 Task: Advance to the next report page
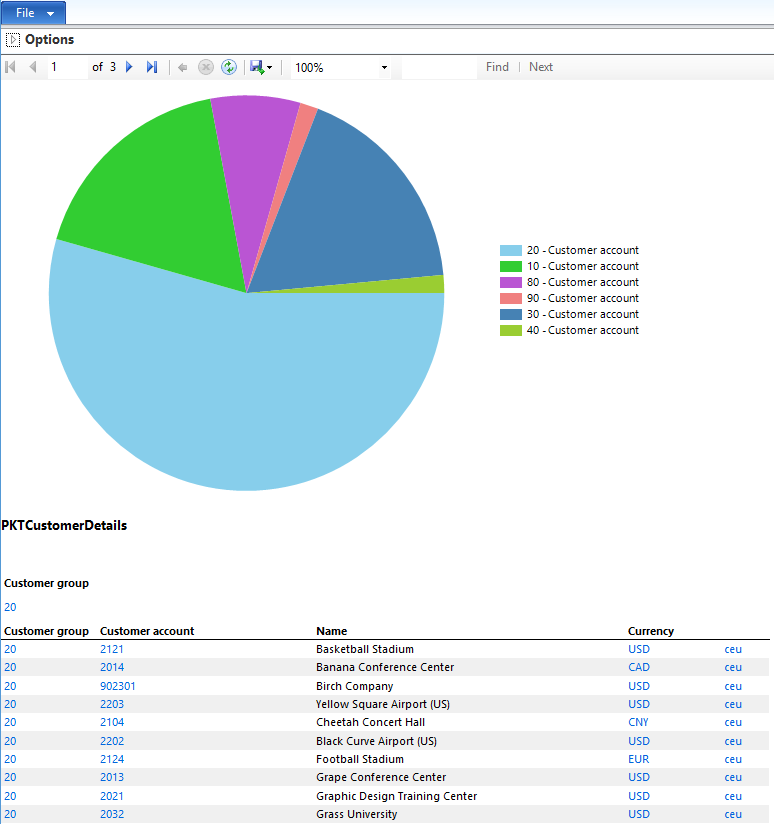click(129, 67)
